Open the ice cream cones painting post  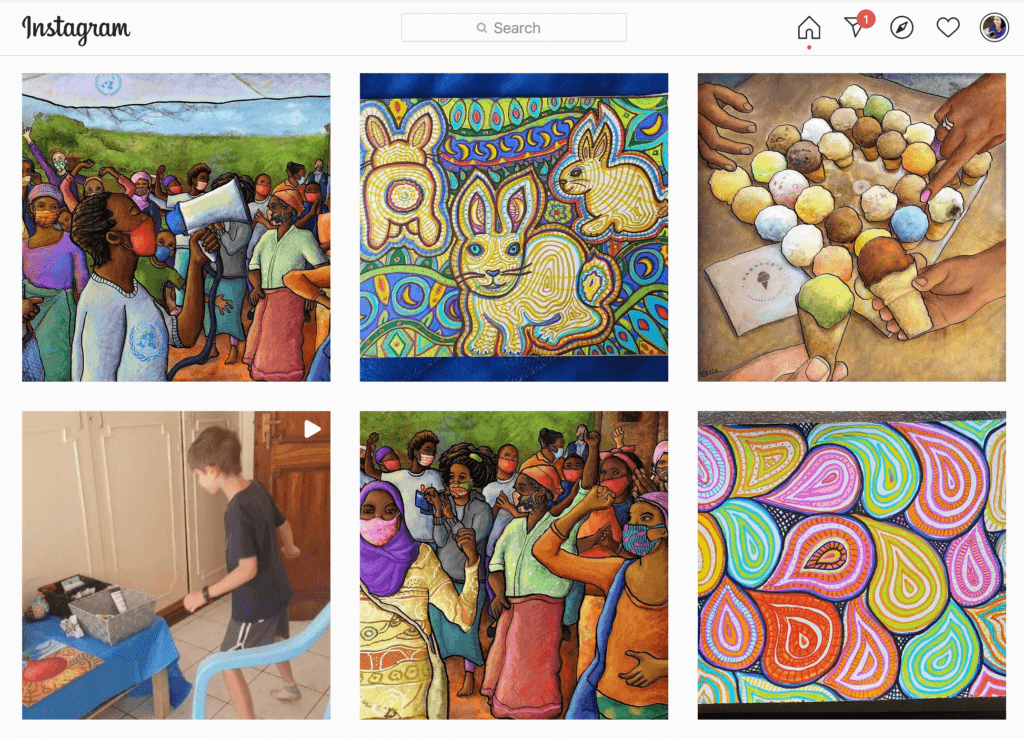(x=852, y=227)
